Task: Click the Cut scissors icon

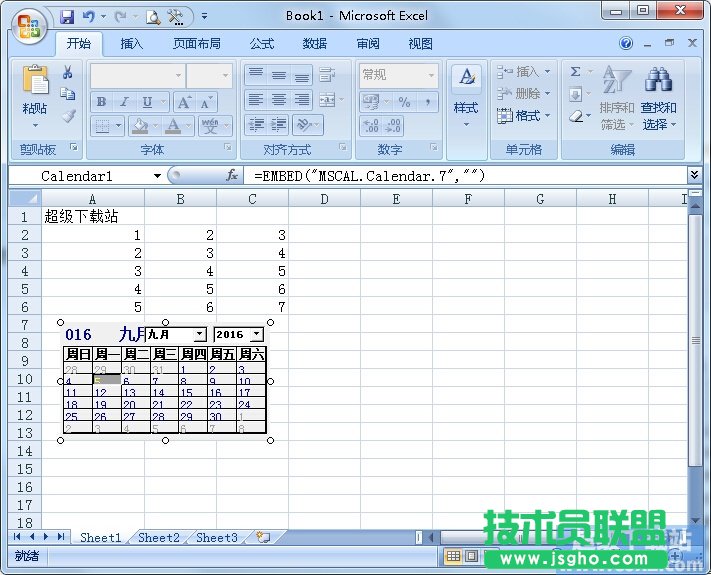Action: [68, 72]
